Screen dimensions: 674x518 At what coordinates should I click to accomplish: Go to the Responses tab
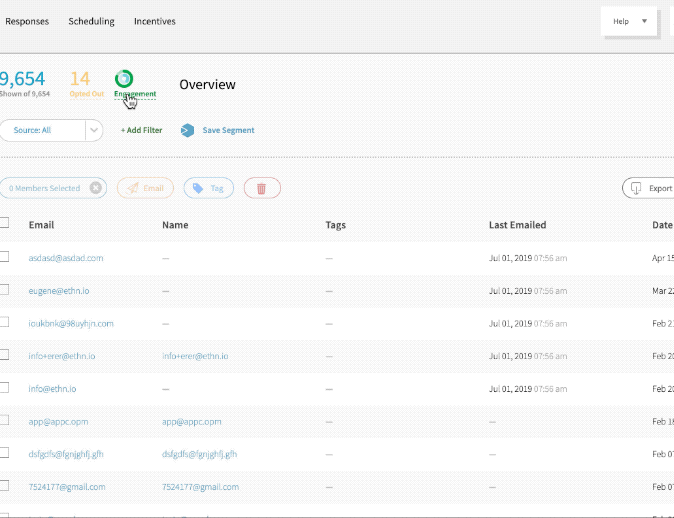tap(27, 21)
